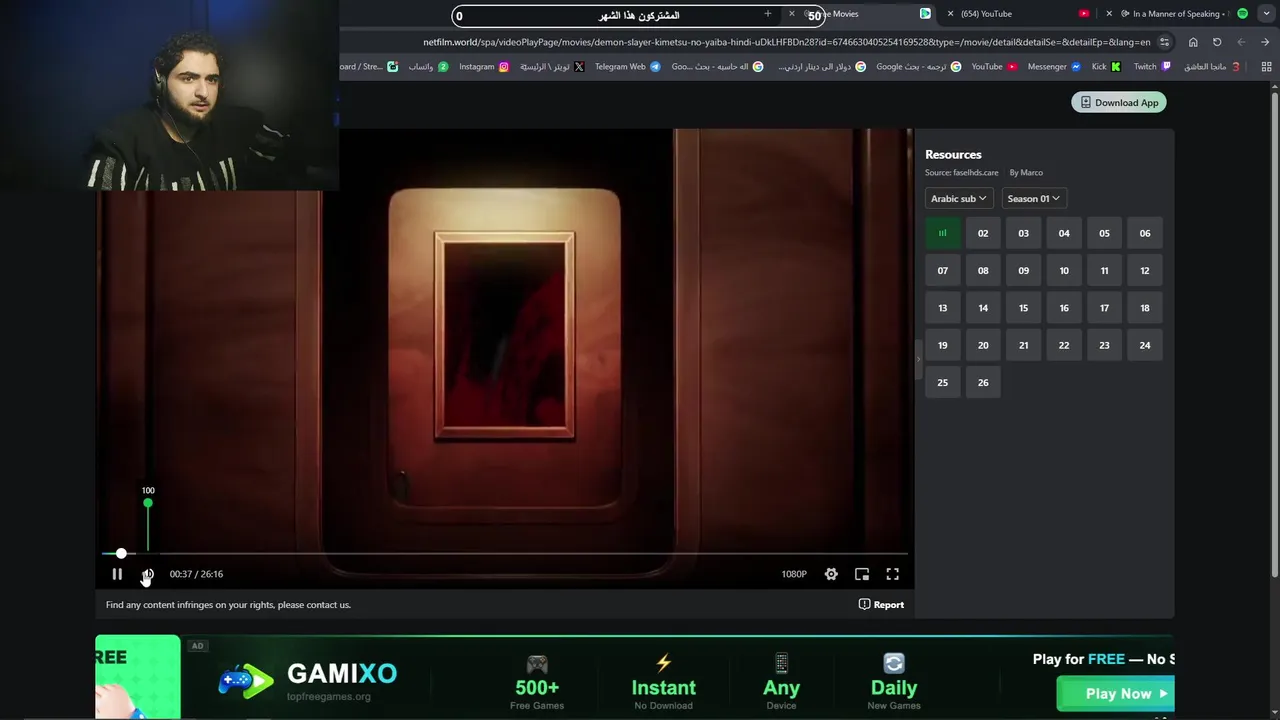Open the واتساب WhatsApp bookmark
The width and height of the screenshot is (1280, 720).
click(x=428, y=66)
